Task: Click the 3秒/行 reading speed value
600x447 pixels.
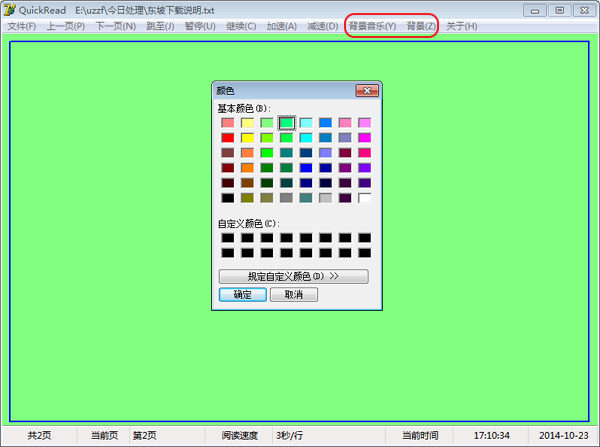Action: pos(289,436)
